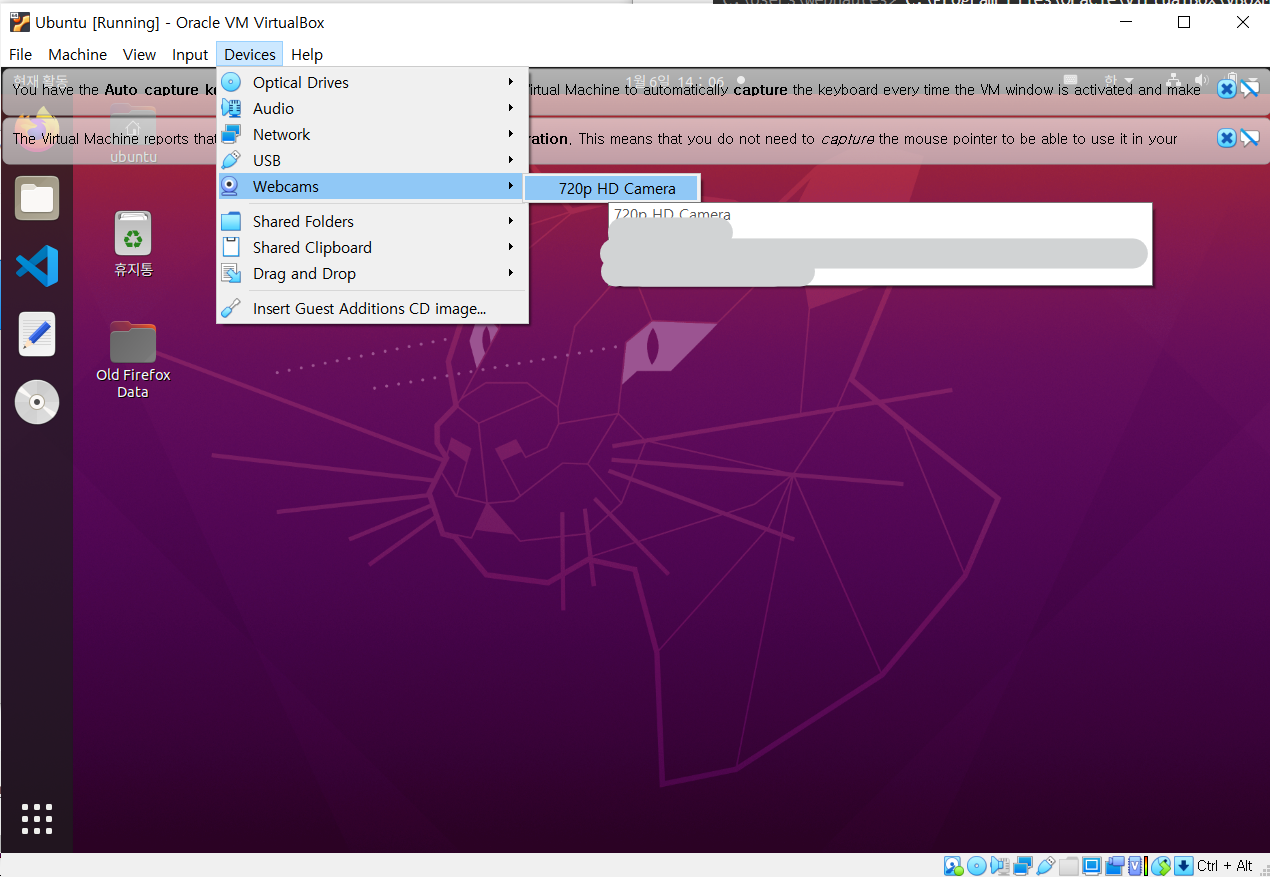Launch Visual Studio Code from the dock
Image resolution: width=1270 pixels, height=877 pixels.
(x=37, y=266)
